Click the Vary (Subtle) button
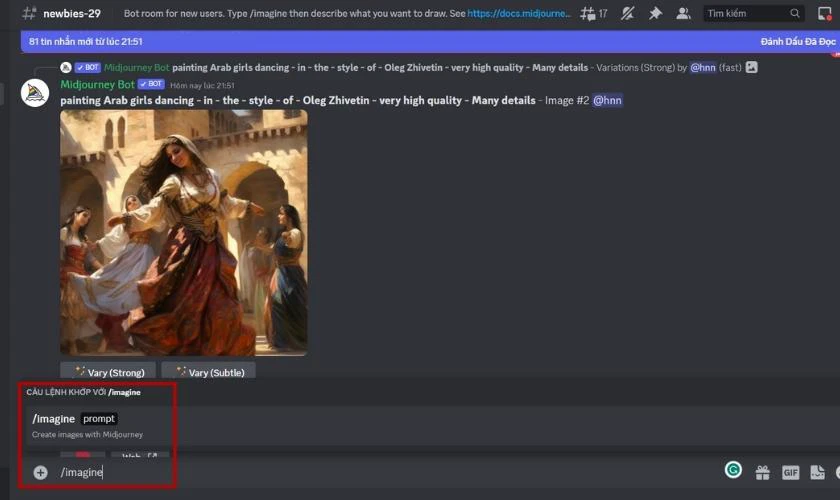Screen dimensions: 840x500 pyautogui.click(x=208, y=371)
